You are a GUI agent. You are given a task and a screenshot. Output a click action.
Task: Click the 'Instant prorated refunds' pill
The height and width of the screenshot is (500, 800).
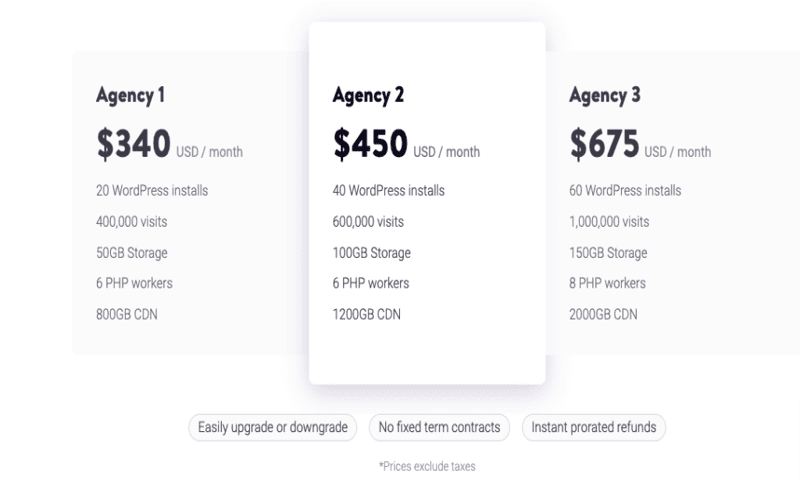594,427
